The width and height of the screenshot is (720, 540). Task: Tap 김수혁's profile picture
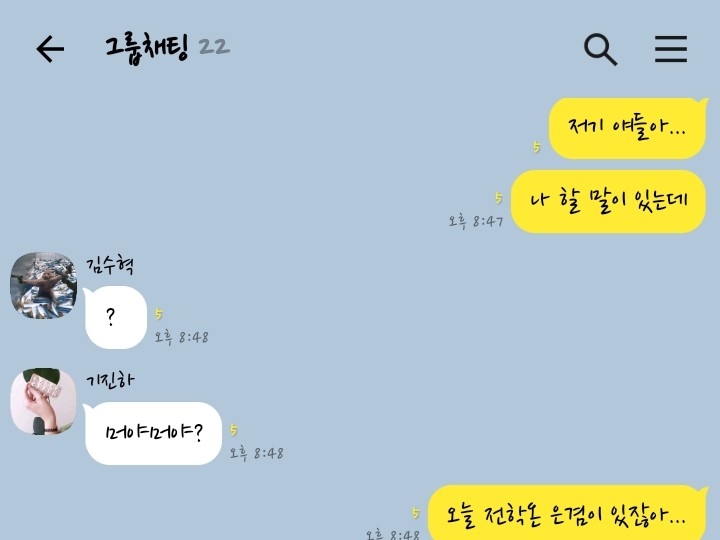click(44, 285)
